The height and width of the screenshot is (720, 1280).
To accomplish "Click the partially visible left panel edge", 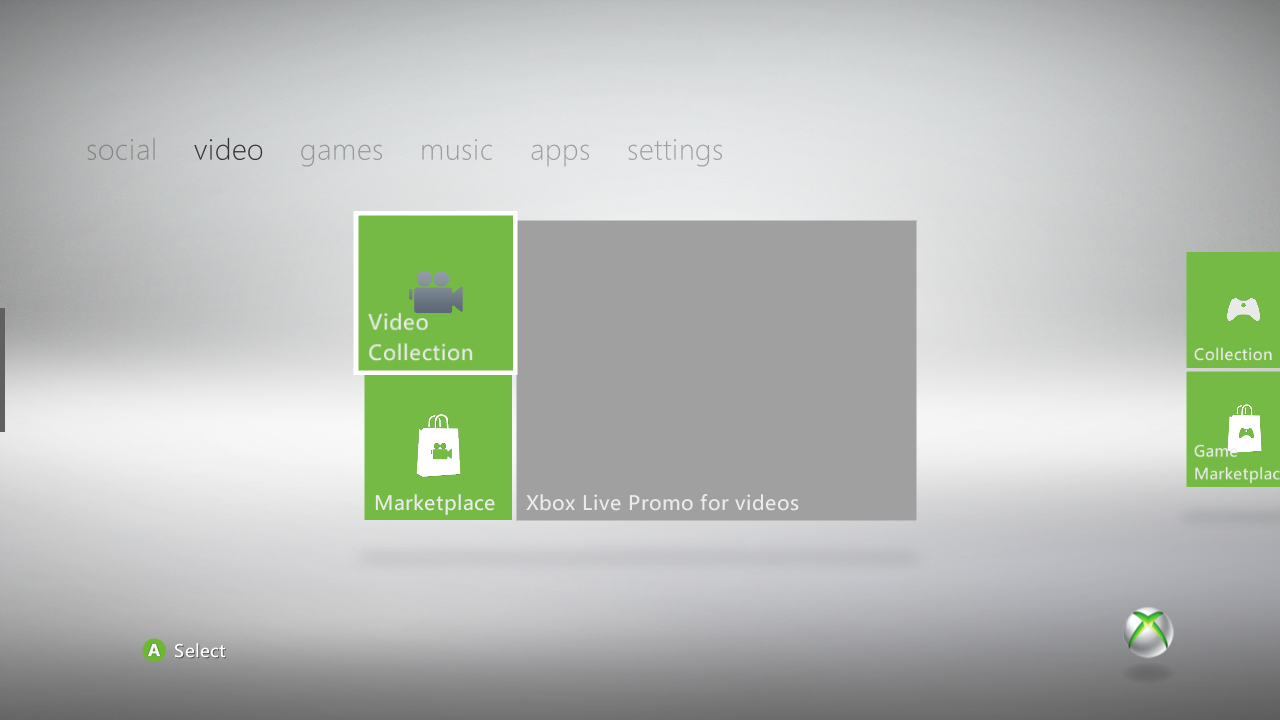I will (x=2, y=370).
